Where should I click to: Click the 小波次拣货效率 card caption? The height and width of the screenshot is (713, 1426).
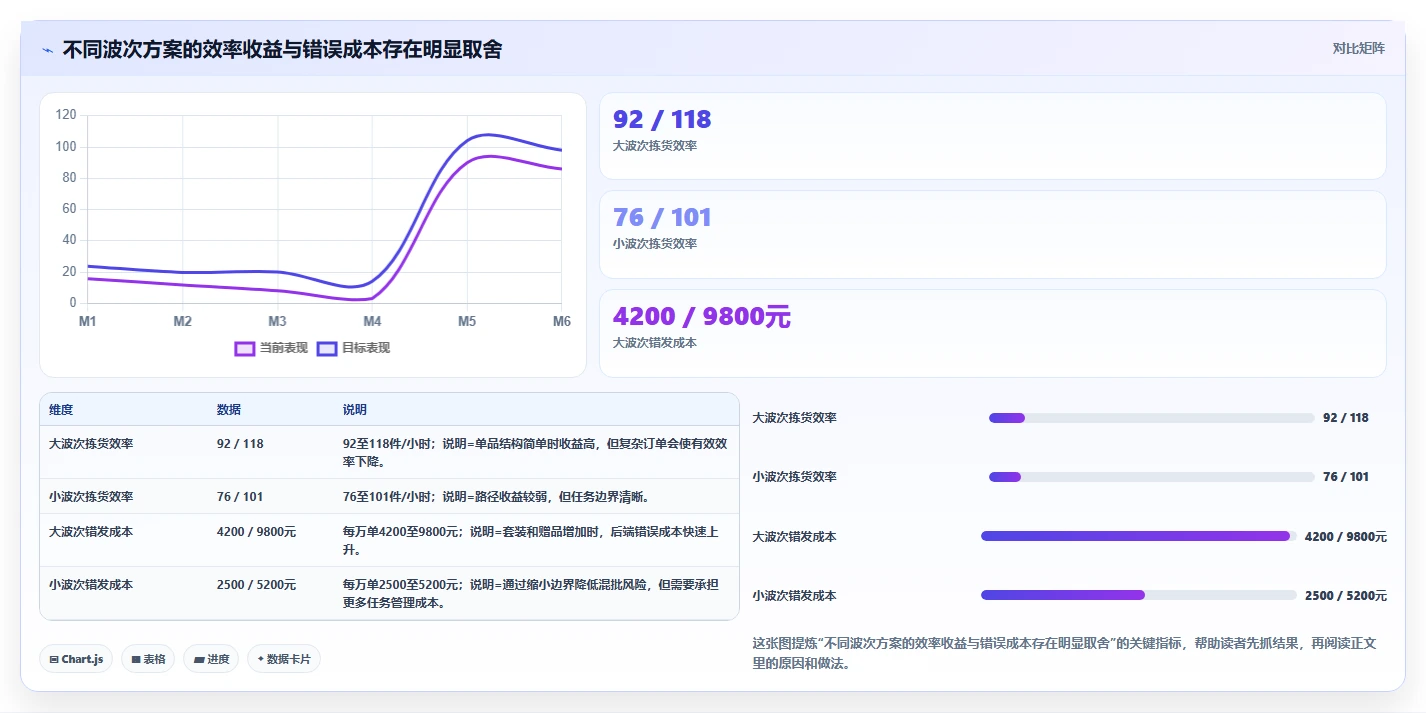coord(655,244)
